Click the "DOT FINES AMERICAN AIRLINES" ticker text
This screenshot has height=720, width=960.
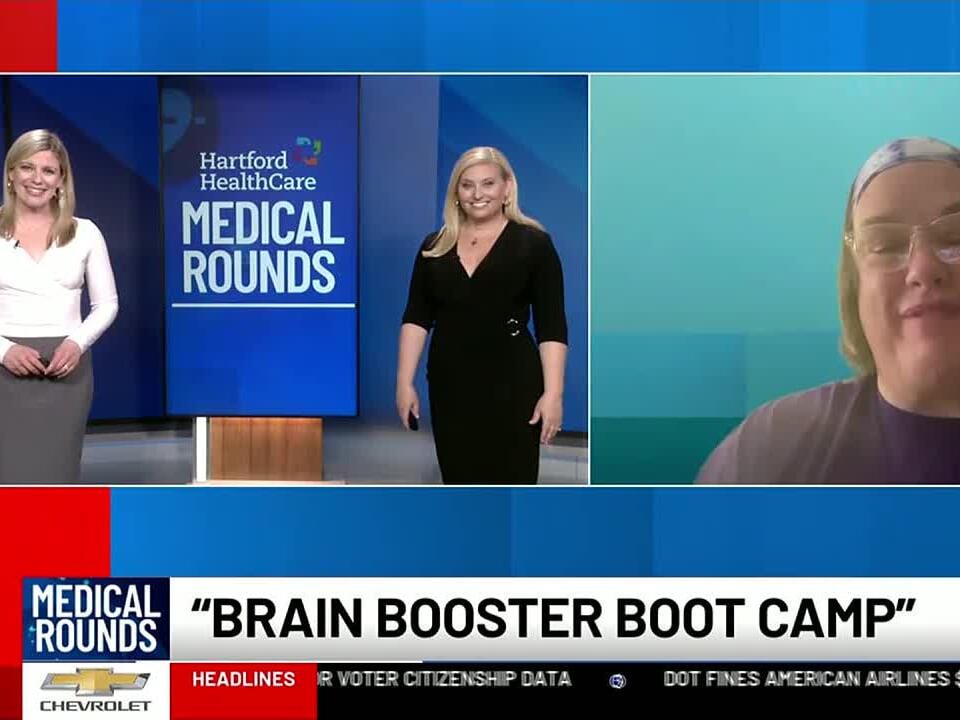pyautogui.click(x=811, y=678)
